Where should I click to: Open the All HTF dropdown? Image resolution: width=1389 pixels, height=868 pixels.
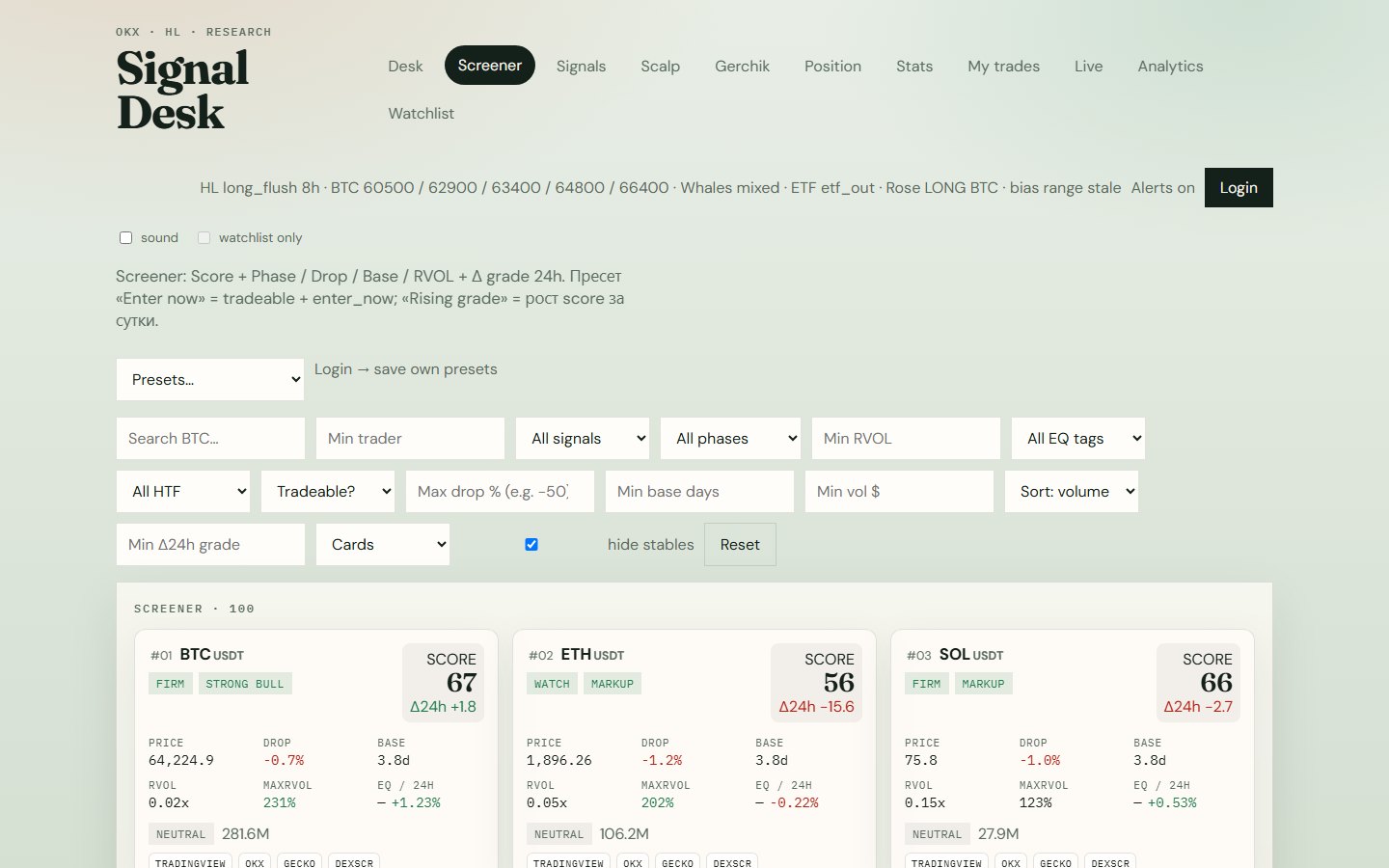pos(183,492)
